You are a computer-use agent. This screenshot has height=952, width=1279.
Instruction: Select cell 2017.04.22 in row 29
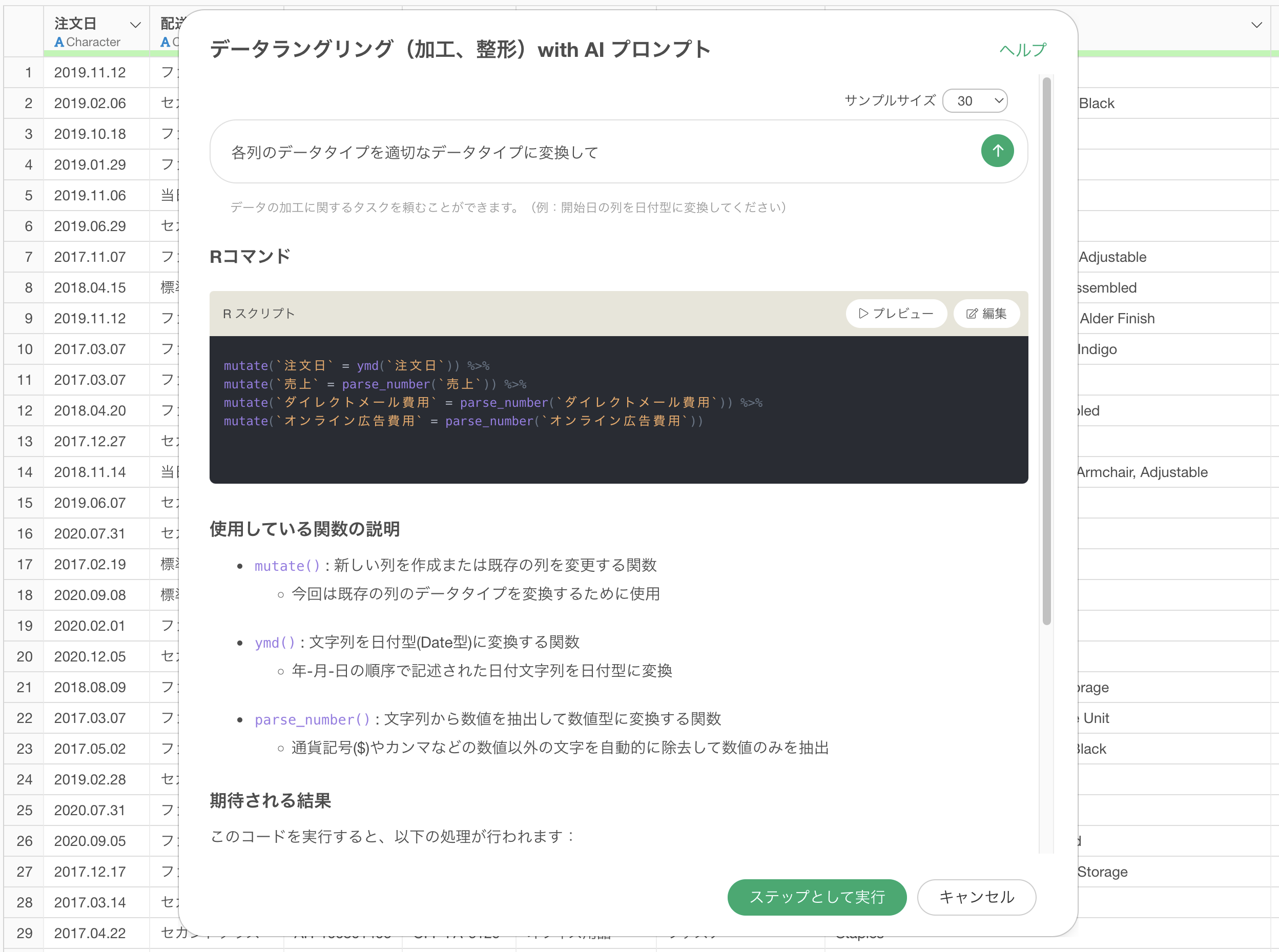click(96, 933)
